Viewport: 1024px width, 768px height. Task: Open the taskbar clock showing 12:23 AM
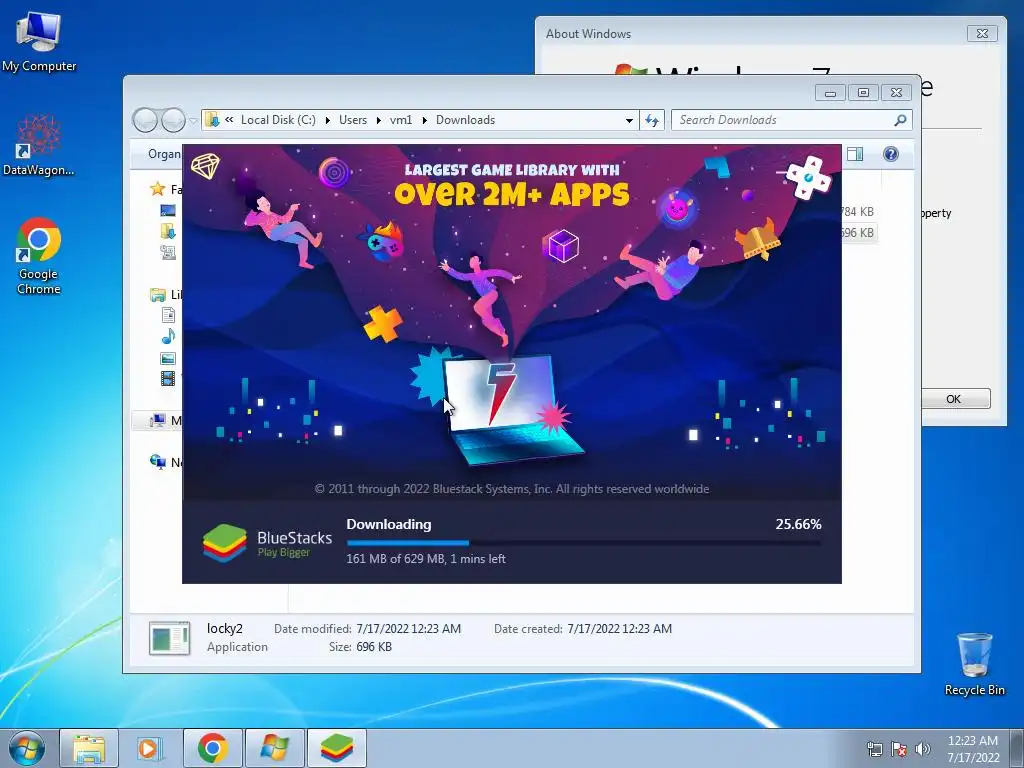tap(973, 749)
